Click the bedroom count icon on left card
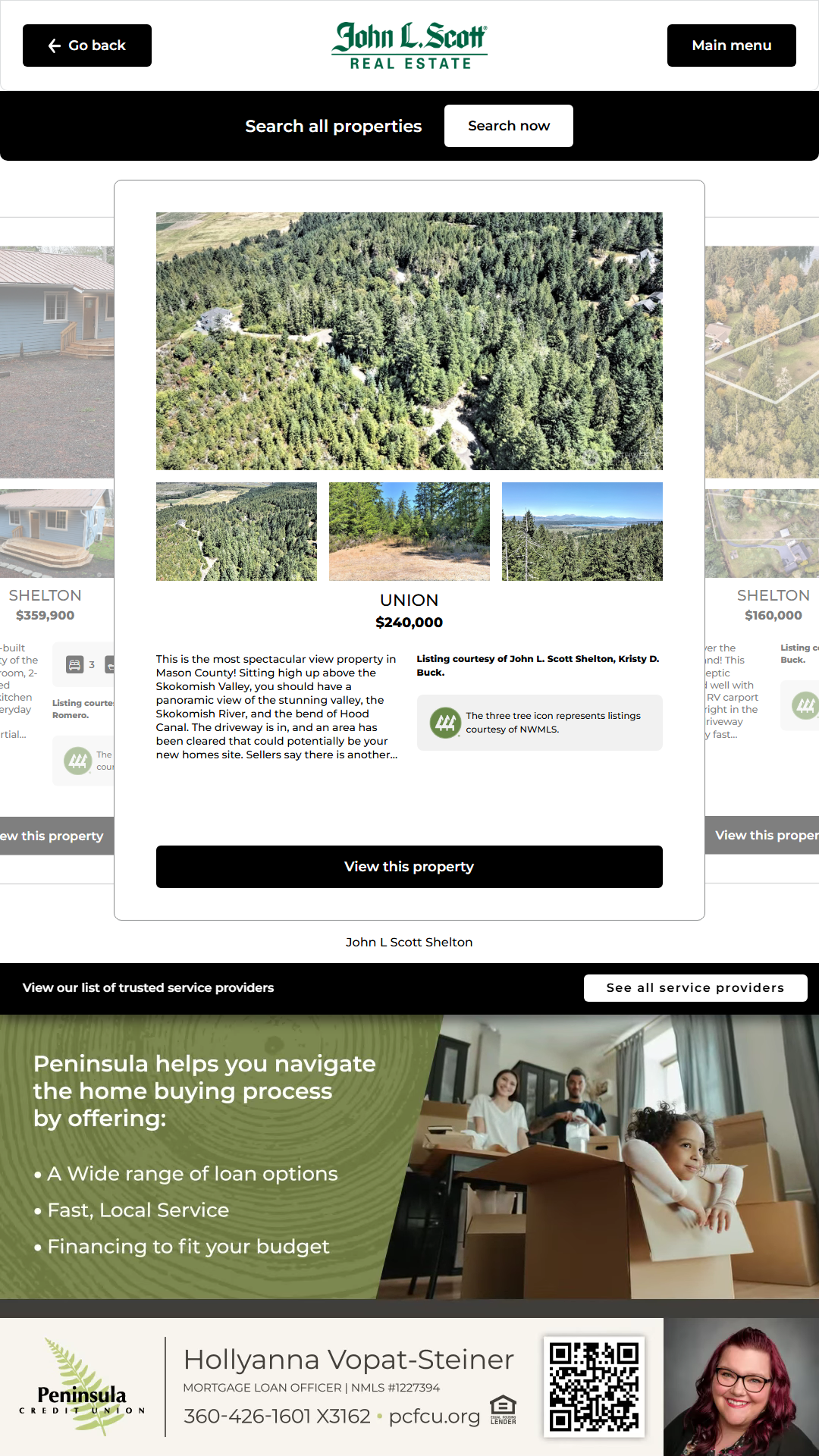The height and width of the screenshot is (1456, 819). tap(74, 665)
